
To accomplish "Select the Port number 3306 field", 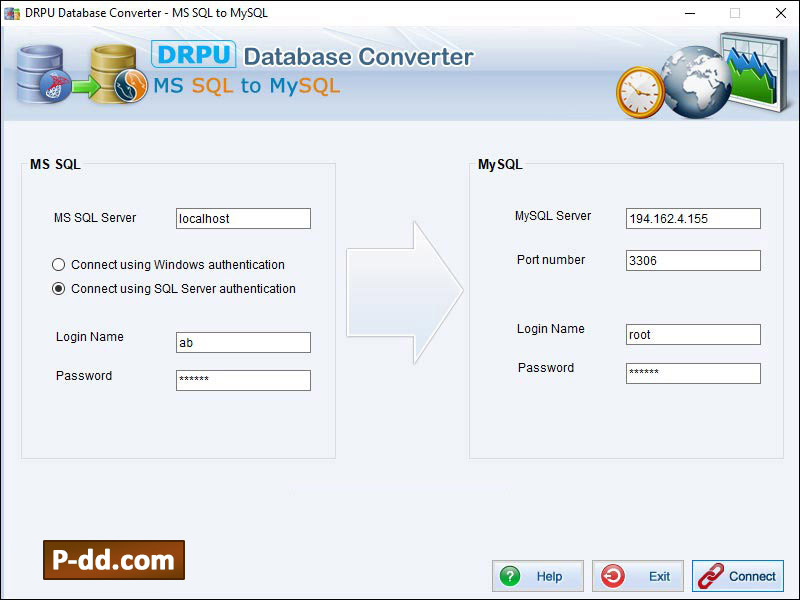I will pyautogui.click(x=693, y=260).
